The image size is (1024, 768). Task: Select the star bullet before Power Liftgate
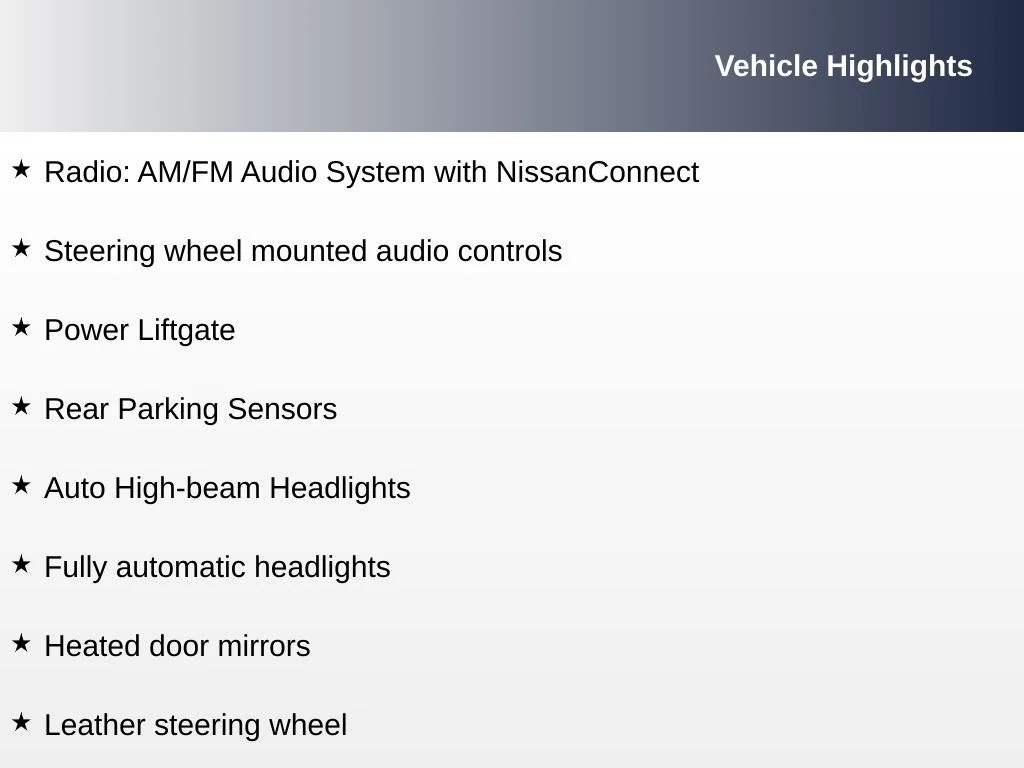pyautogui.click(x=21, y=327)
